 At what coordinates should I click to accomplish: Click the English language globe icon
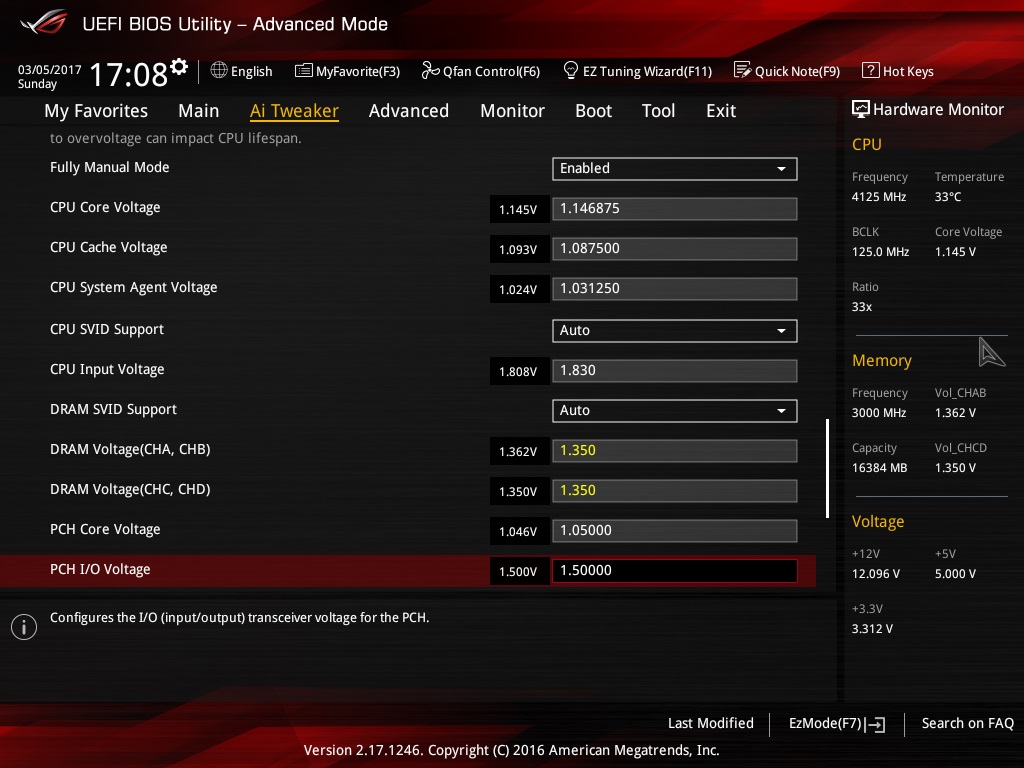(219, 70)
